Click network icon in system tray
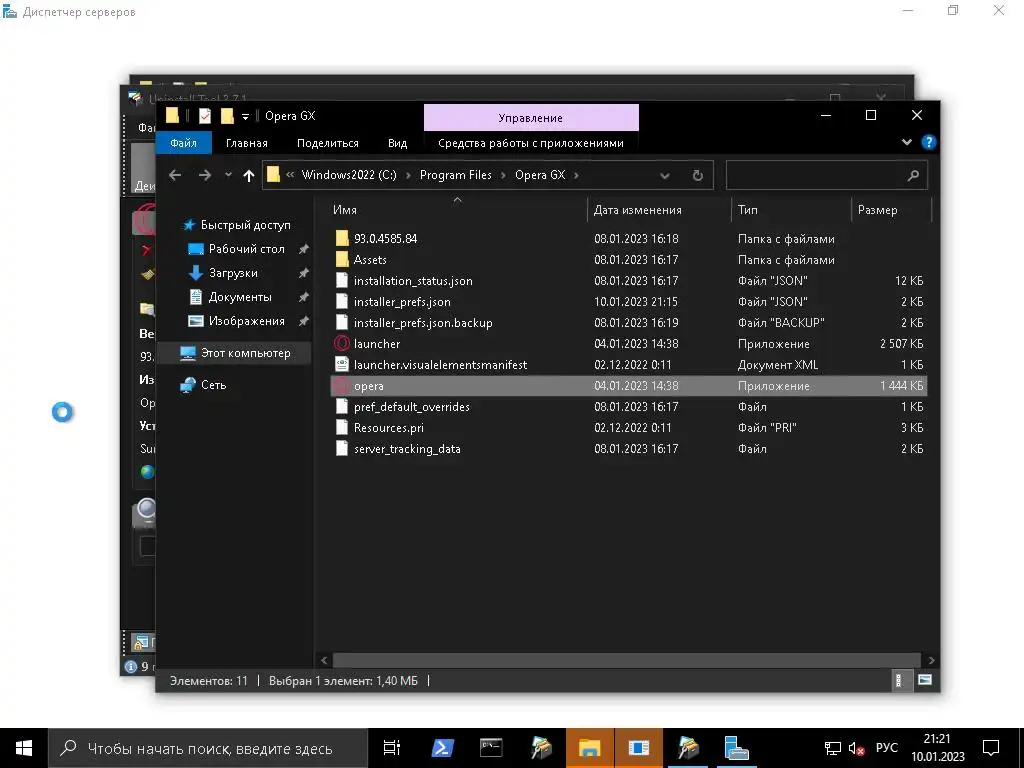Viewport: 1024px width, 768px height. (832, 748)
